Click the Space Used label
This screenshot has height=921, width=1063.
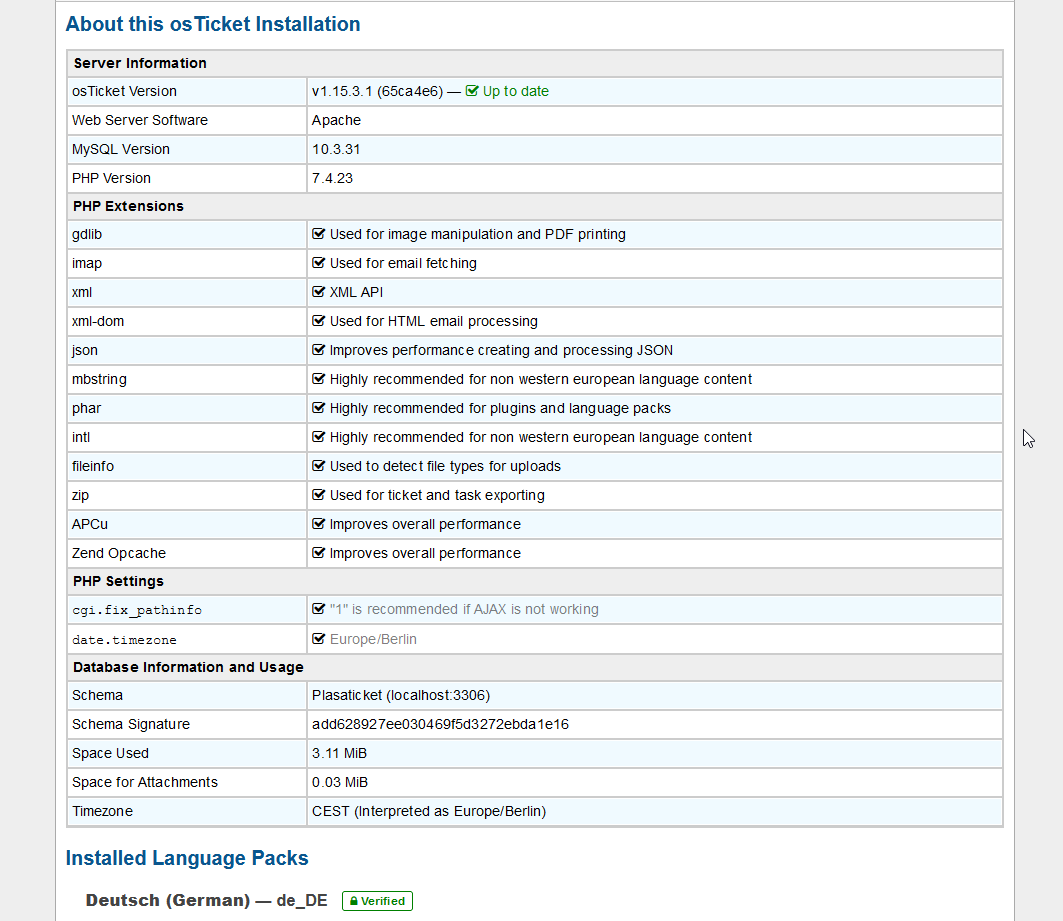[111, 754]
